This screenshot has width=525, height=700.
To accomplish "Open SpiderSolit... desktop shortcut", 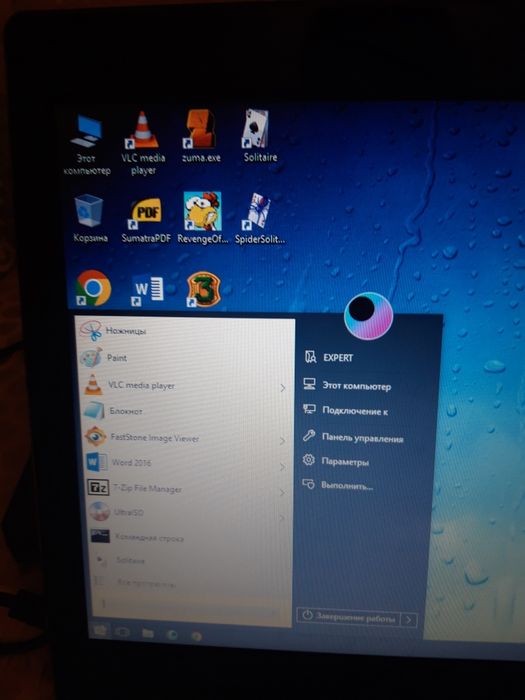I will coord(259,218).
